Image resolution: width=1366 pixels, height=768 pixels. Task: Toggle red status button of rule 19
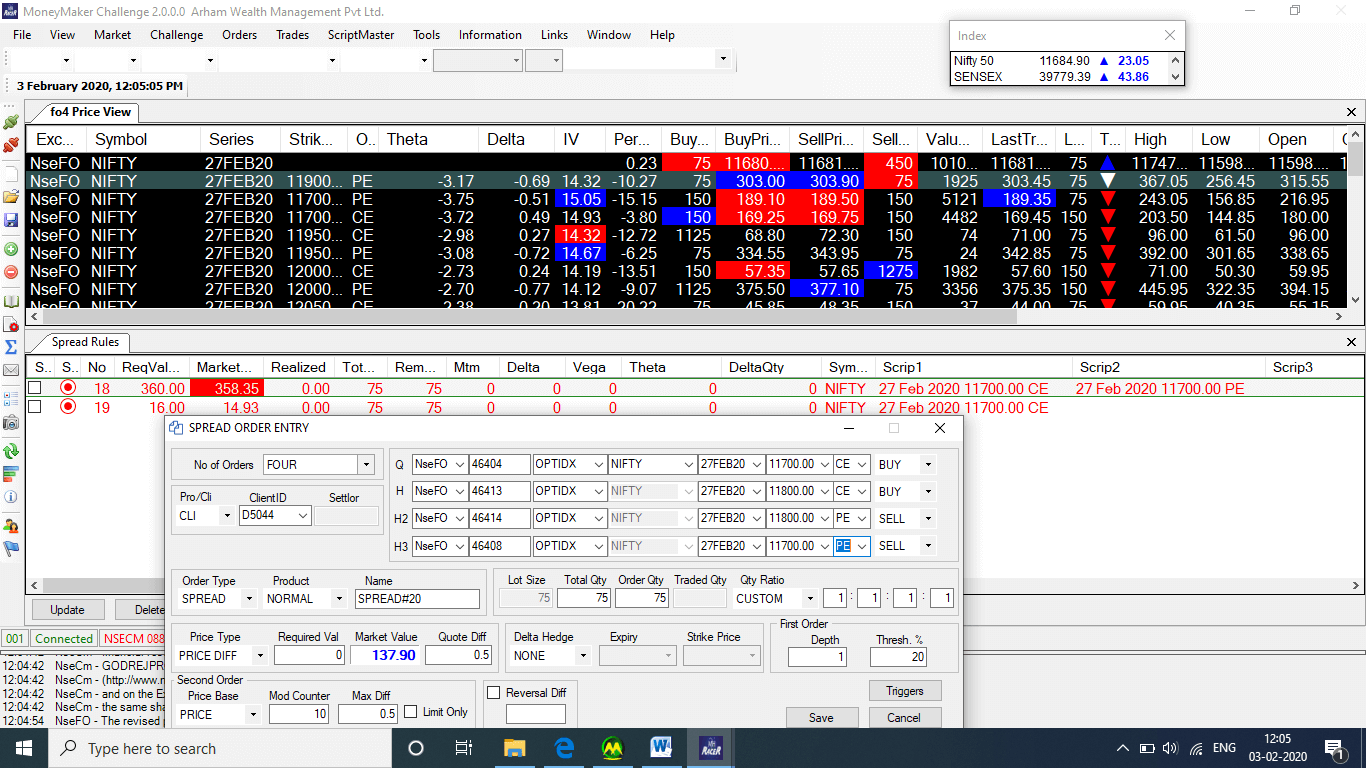tap(68, 407)
